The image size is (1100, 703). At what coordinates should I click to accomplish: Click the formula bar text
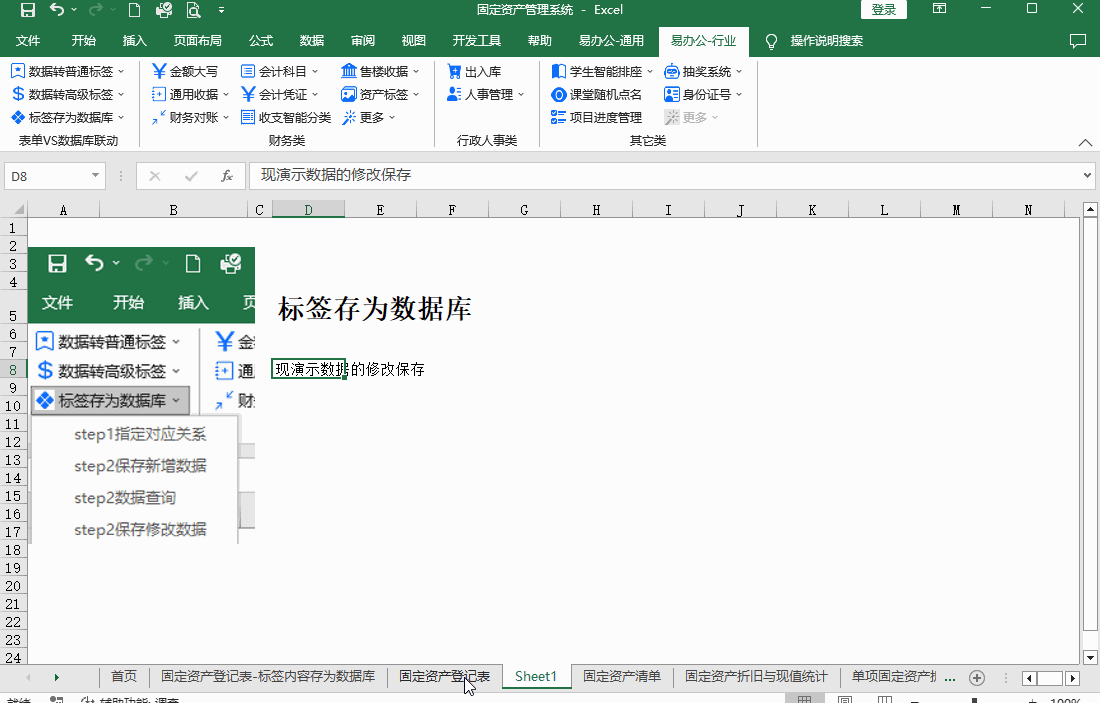336,175
